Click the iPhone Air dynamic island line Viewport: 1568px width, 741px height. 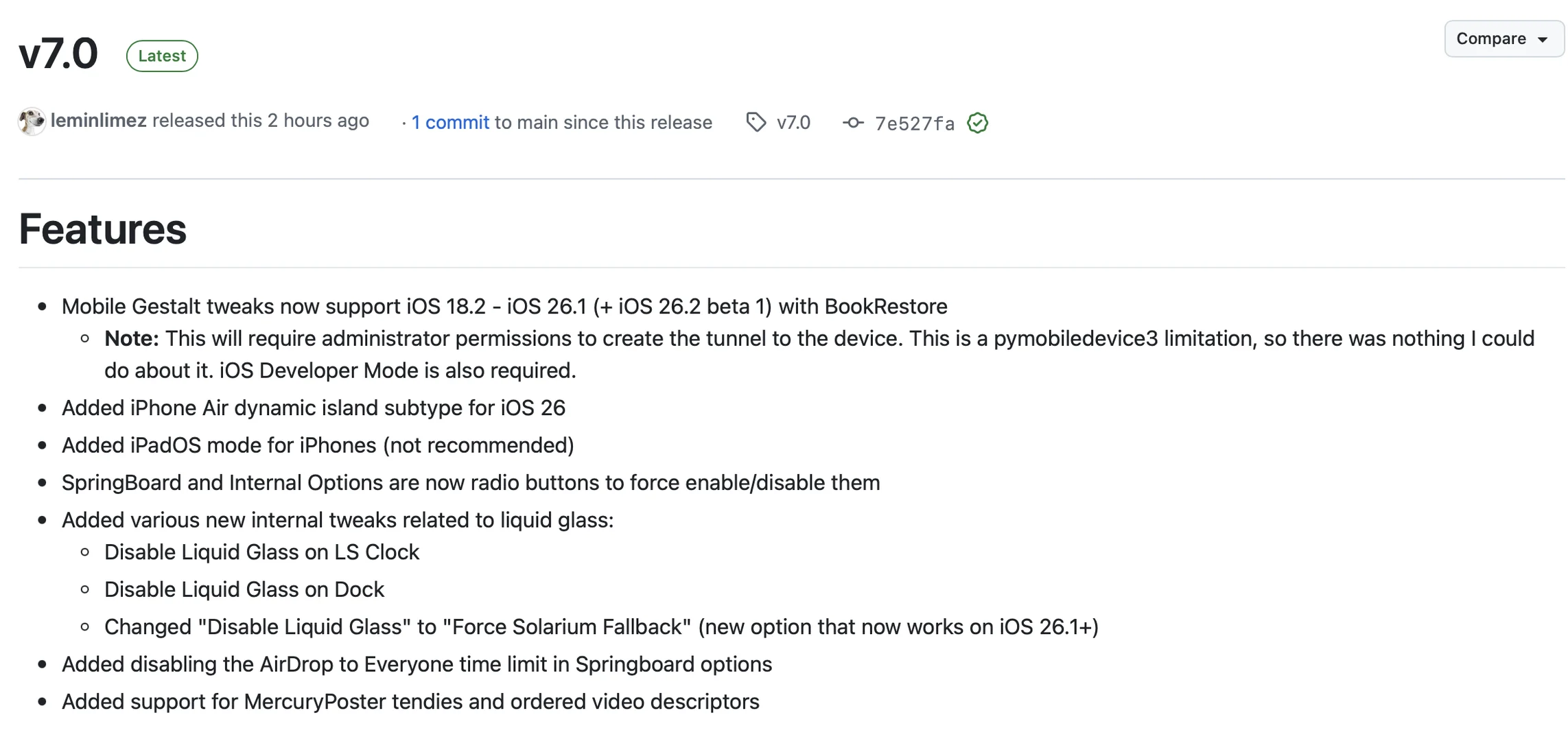pos(314,408)
